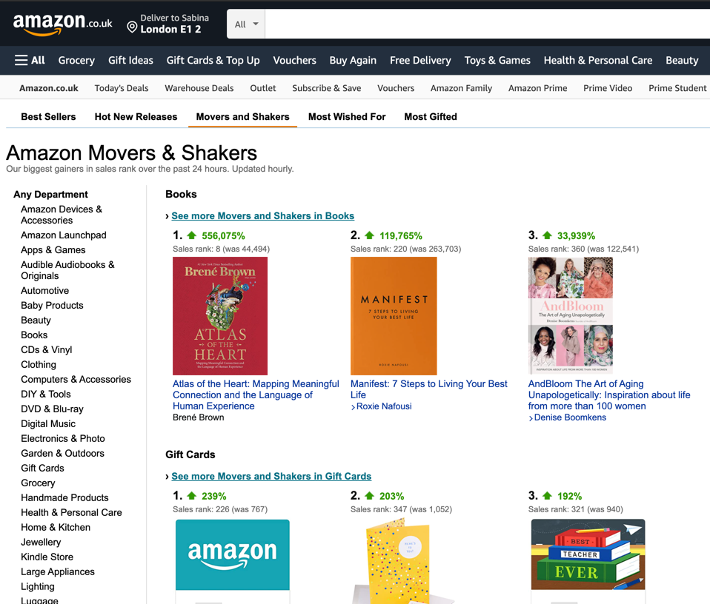The height and width of the screenshot is (604, 710).
Task: Select Kindle Store department
Action: (47, 557)
